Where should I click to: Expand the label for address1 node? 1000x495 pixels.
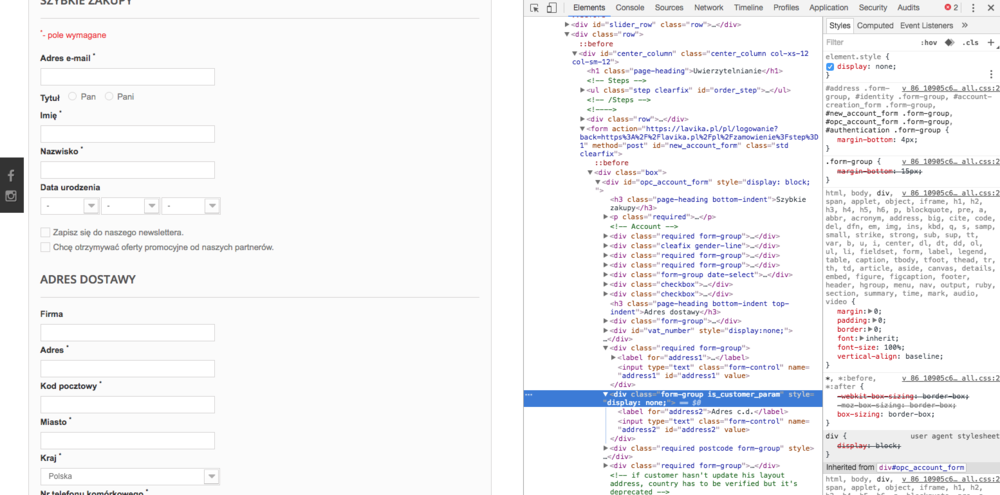tap(613, 358)
